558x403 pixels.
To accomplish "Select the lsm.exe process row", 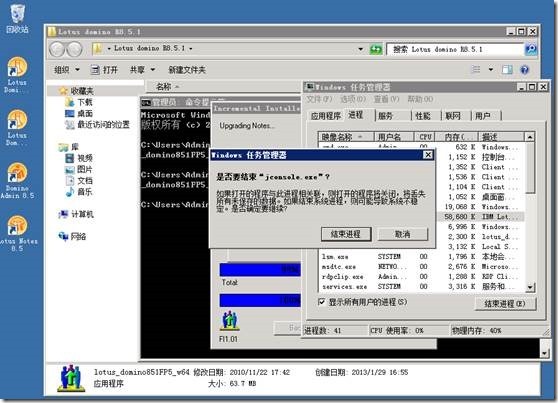I will 420,257.
